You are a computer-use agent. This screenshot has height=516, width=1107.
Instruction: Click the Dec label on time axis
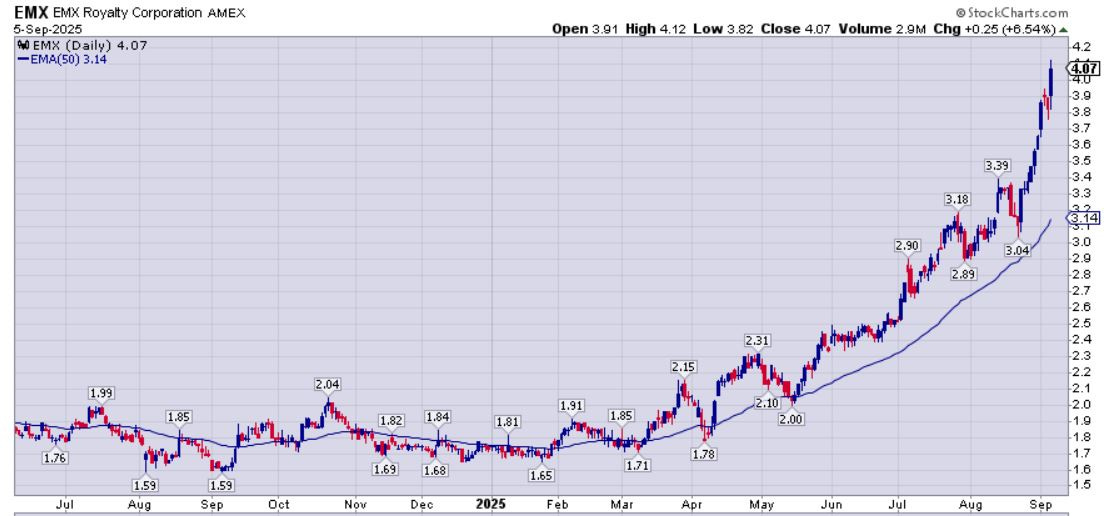[422, 505]
